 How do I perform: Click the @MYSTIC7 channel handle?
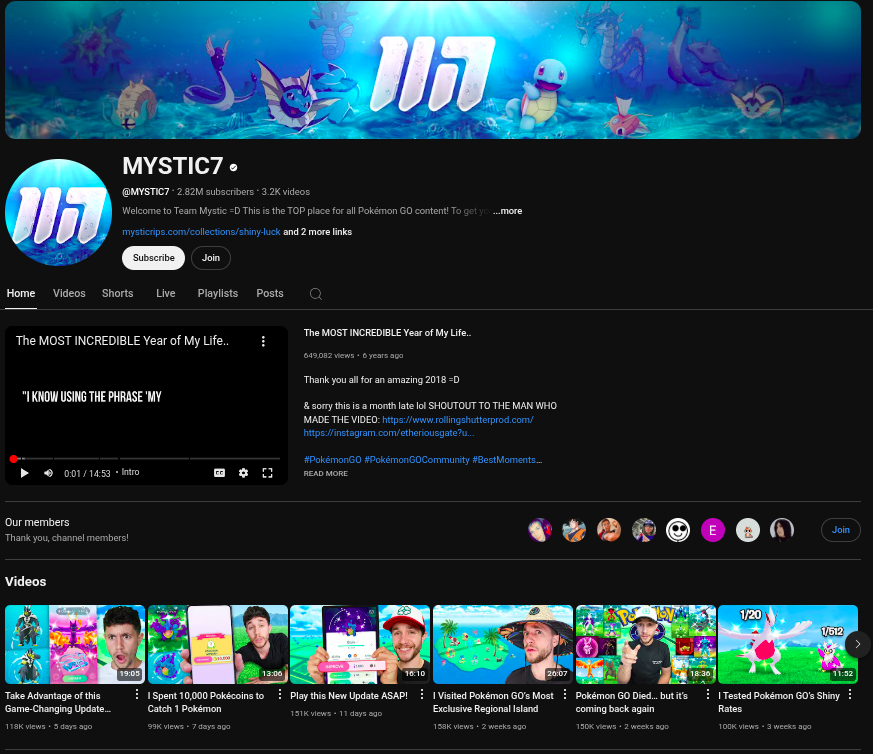pos(146,192)
